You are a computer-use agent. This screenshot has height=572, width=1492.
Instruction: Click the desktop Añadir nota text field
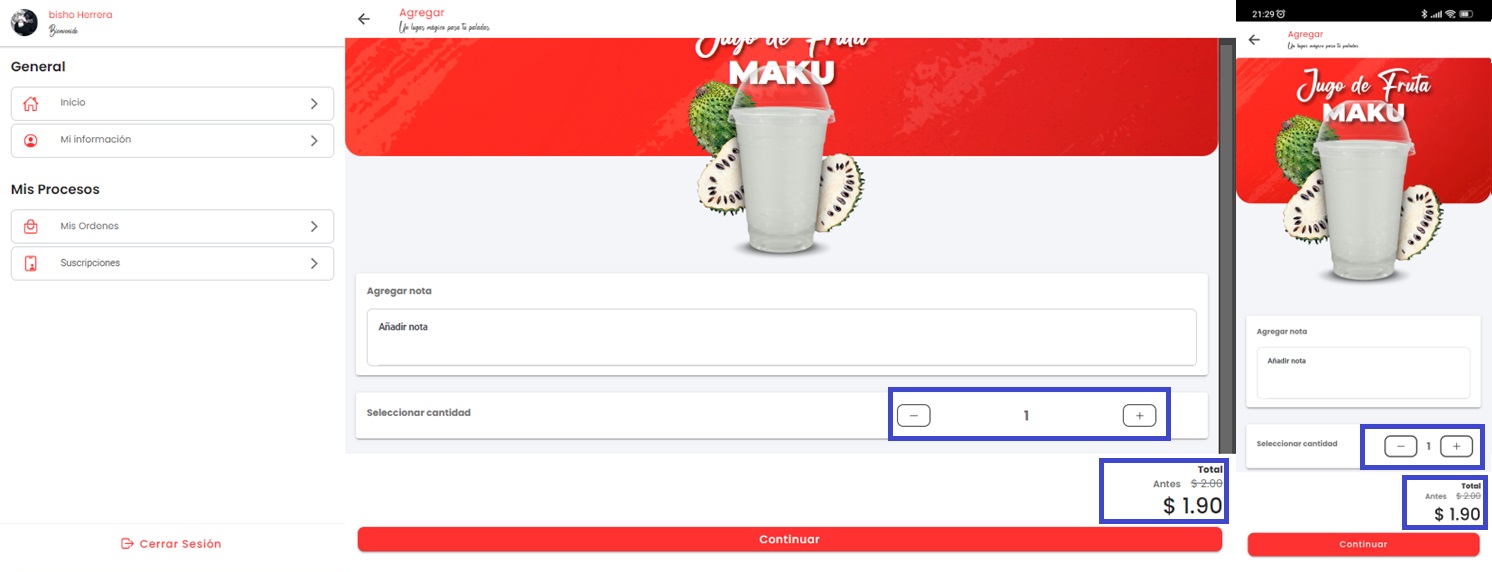pyautogui.click(x=782, y=337)
